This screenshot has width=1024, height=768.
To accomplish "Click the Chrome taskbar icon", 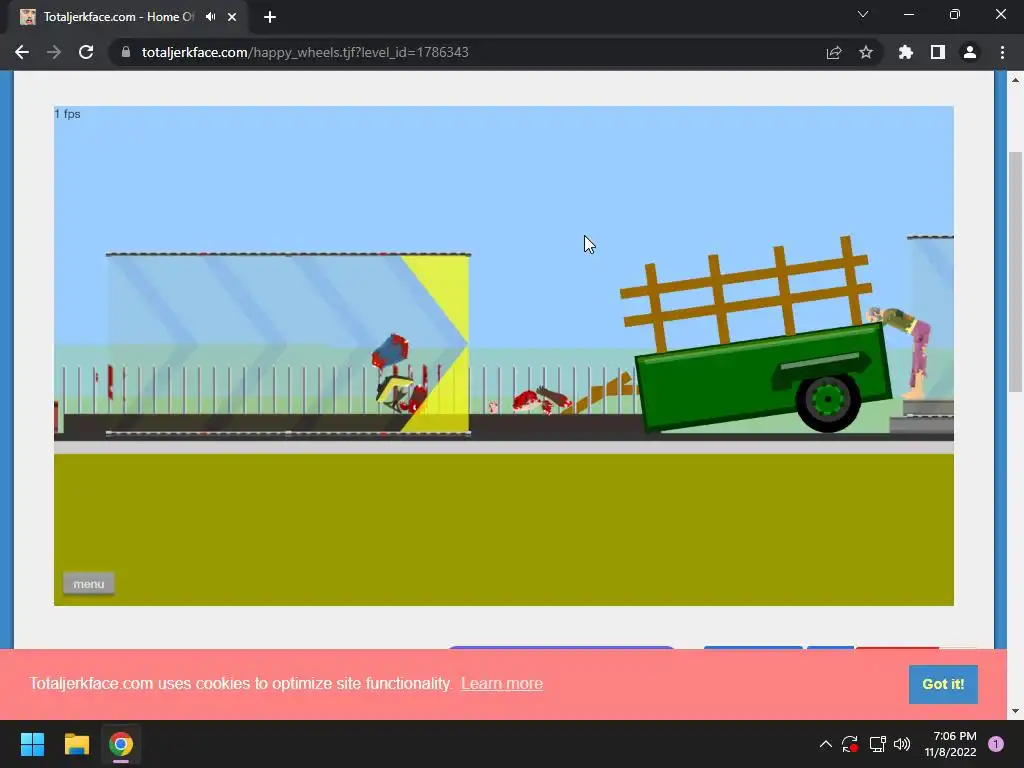I will (121, 744).
